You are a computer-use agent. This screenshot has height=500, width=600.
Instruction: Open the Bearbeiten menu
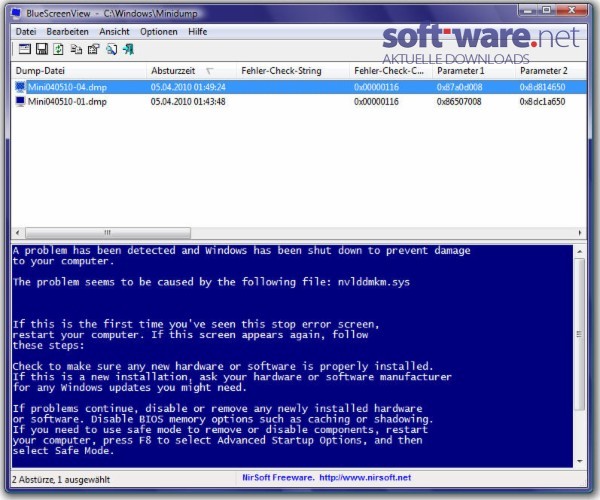pos(67,32)
